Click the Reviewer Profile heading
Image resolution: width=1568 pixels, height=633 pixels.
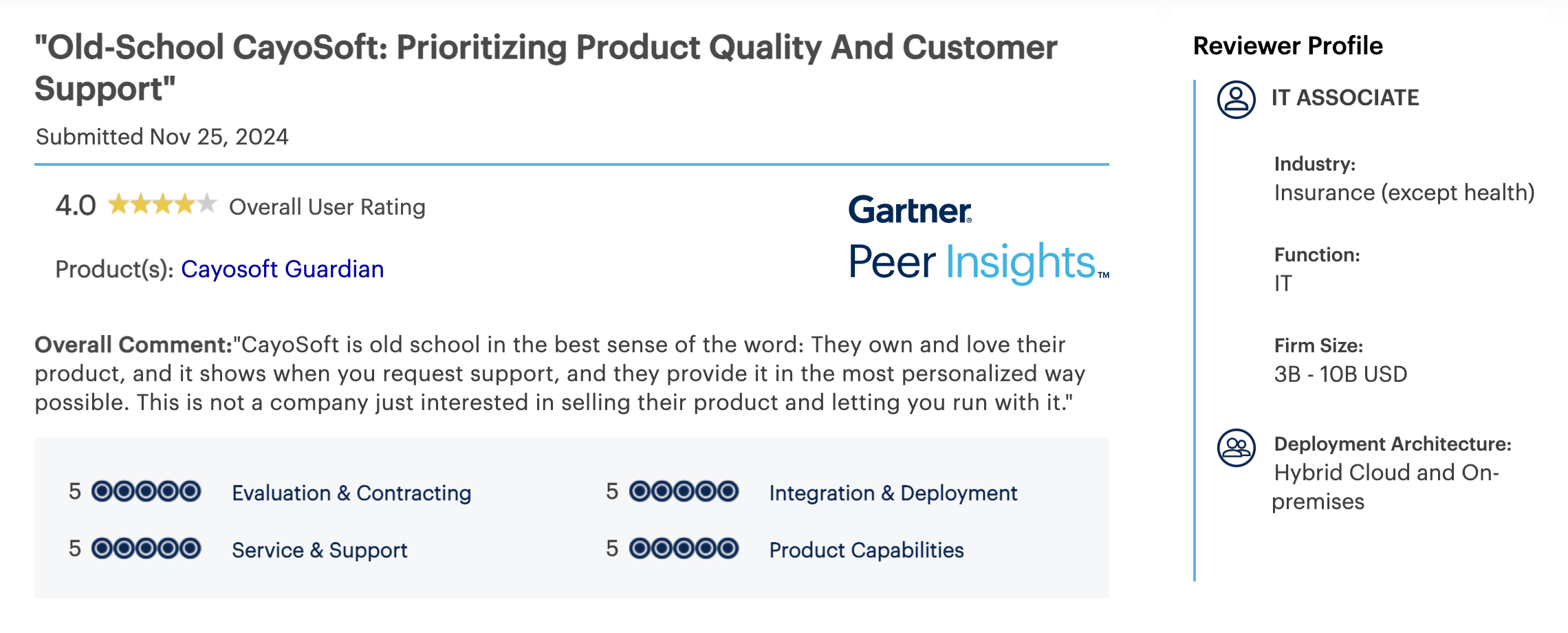click(x=1287, y=46)
